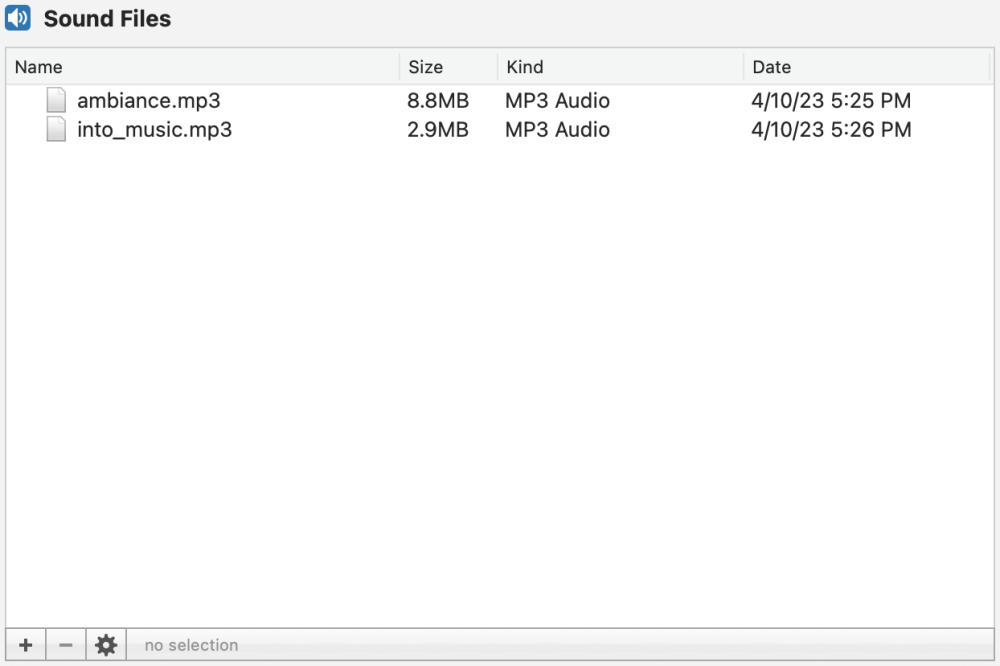
Task: Click the 4/10/23 5:26 PM date cell
Action: coord(831,129)
